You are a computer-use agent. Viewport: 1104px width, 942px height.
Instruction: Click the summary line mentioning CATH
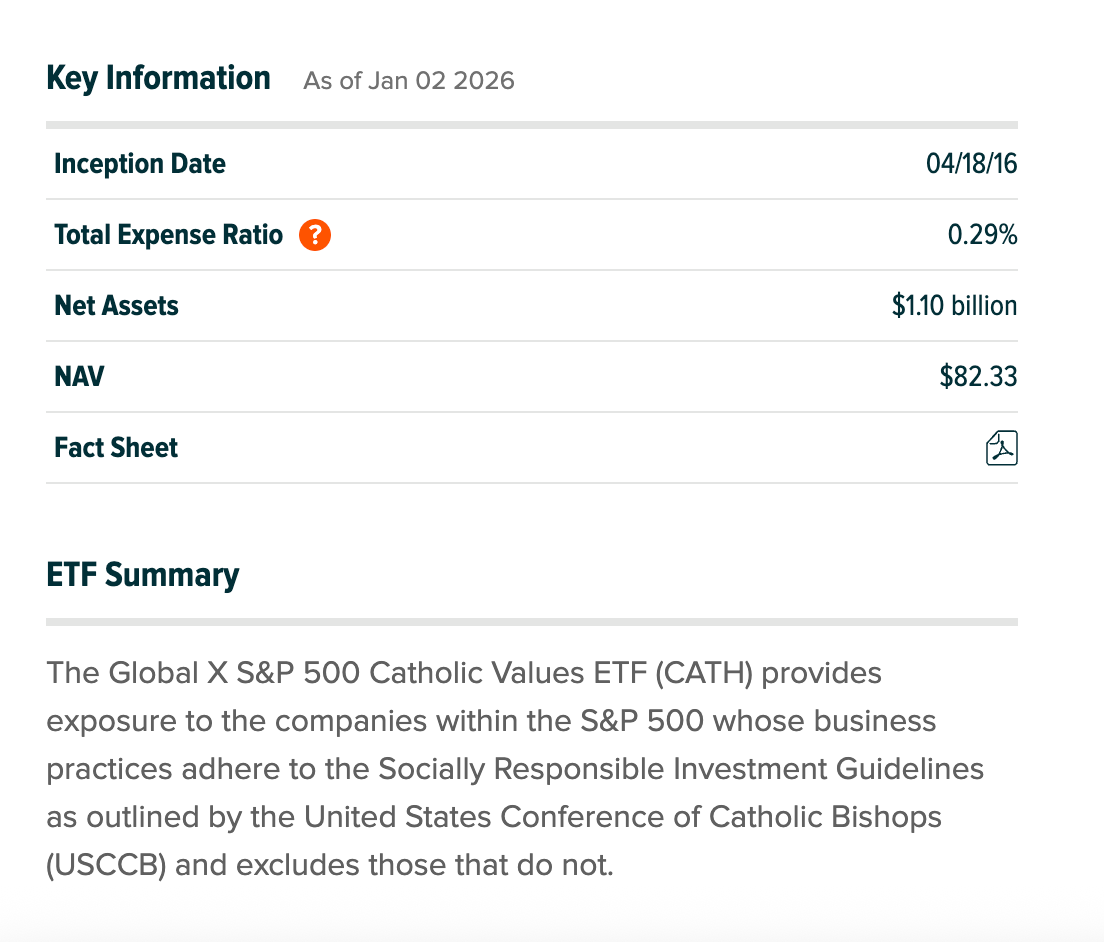[x=464, y=673]
